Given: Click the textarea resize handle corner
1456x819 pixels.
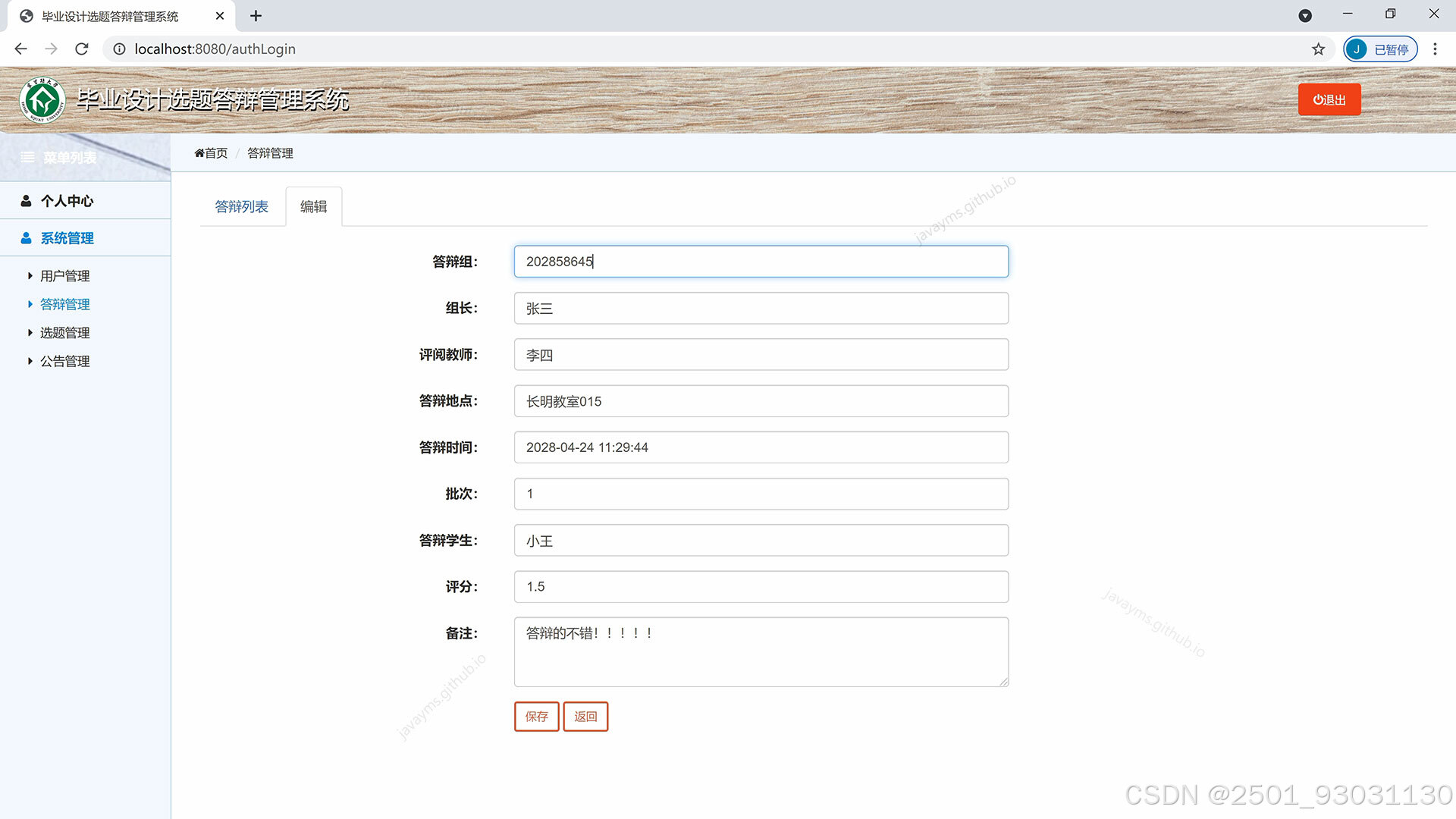Looking at the screenshot, I should 1003,682.
